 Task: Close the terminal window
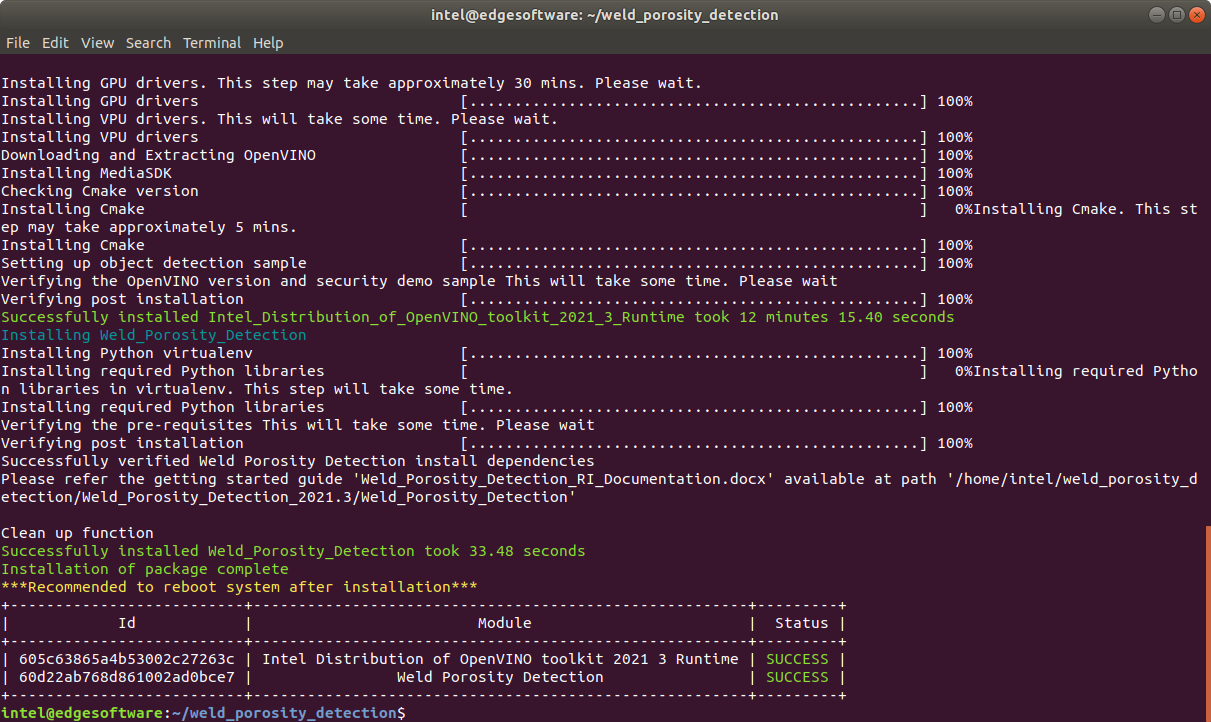[1195, 14]
